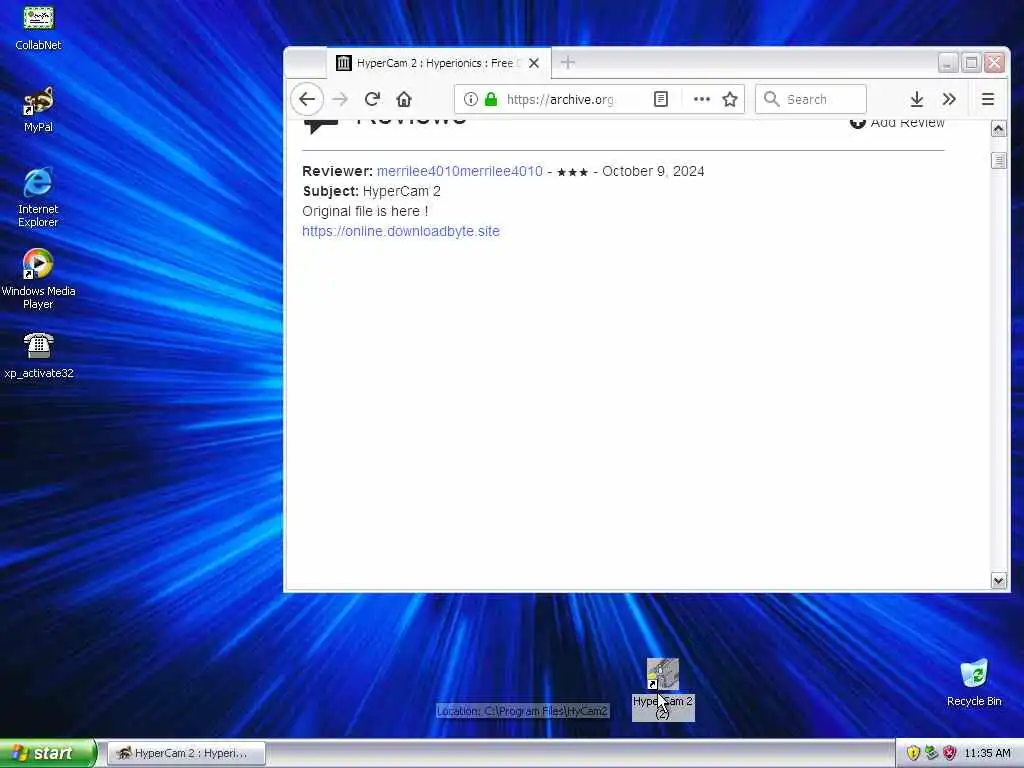Click the "Original file is here !" text
The height and width of the screenshot is (768, 1024).
(x=365, y=211)
